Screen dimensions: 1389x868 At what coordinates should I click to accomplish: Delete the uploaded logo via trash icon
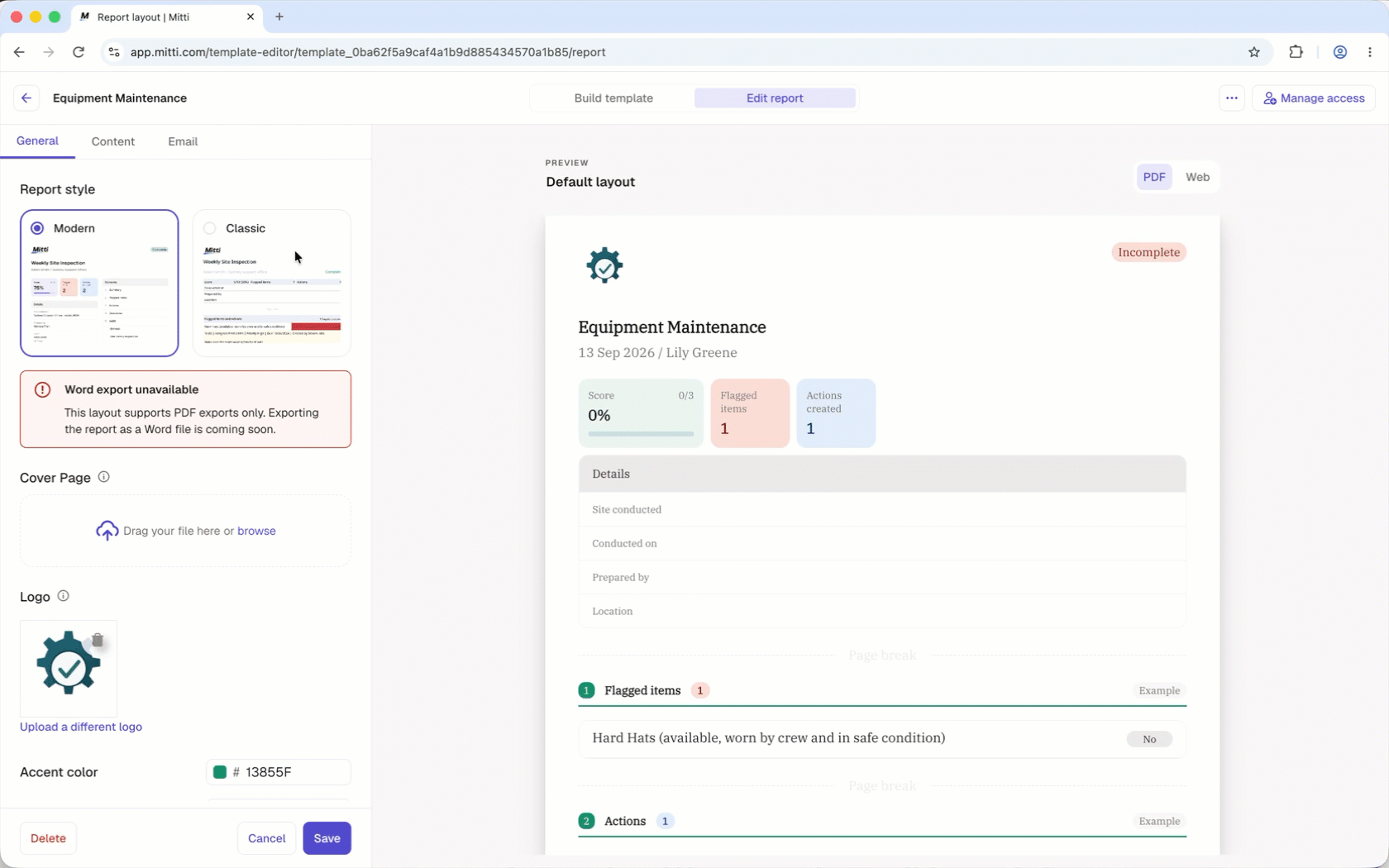[98, 641]
